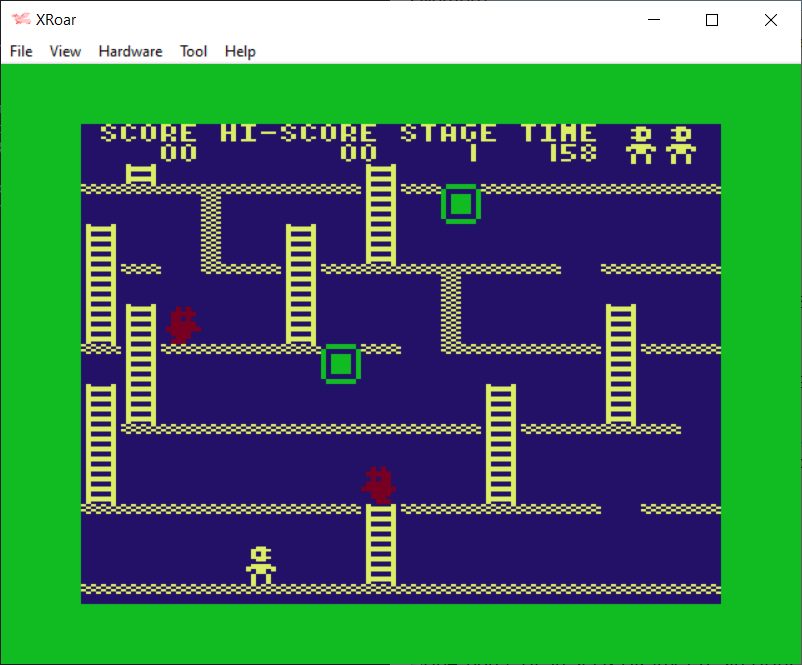Click the red monster on left platform
Screen dimensions: 802x665
(182, 325)
